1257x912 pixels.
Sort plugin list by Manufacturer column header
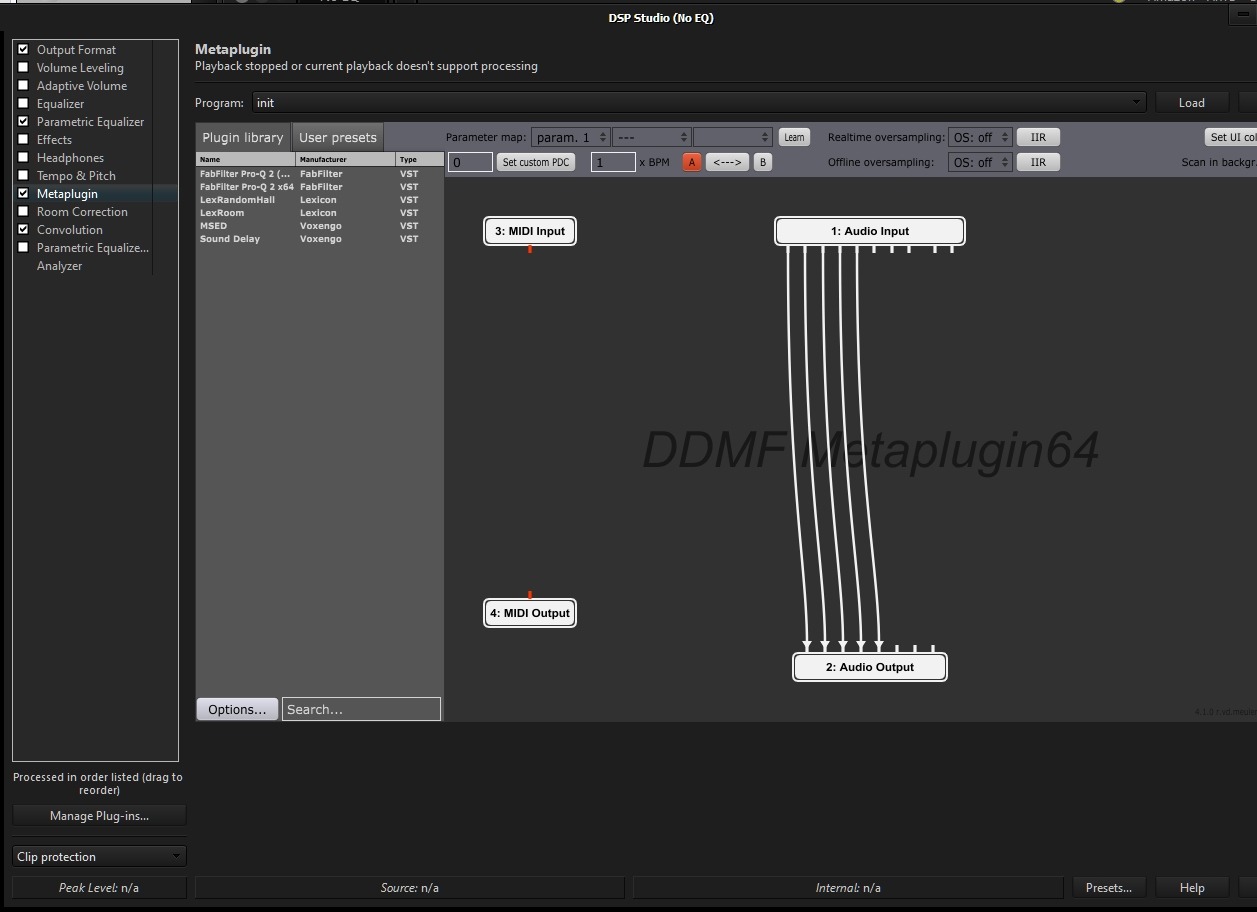point(346,159)
